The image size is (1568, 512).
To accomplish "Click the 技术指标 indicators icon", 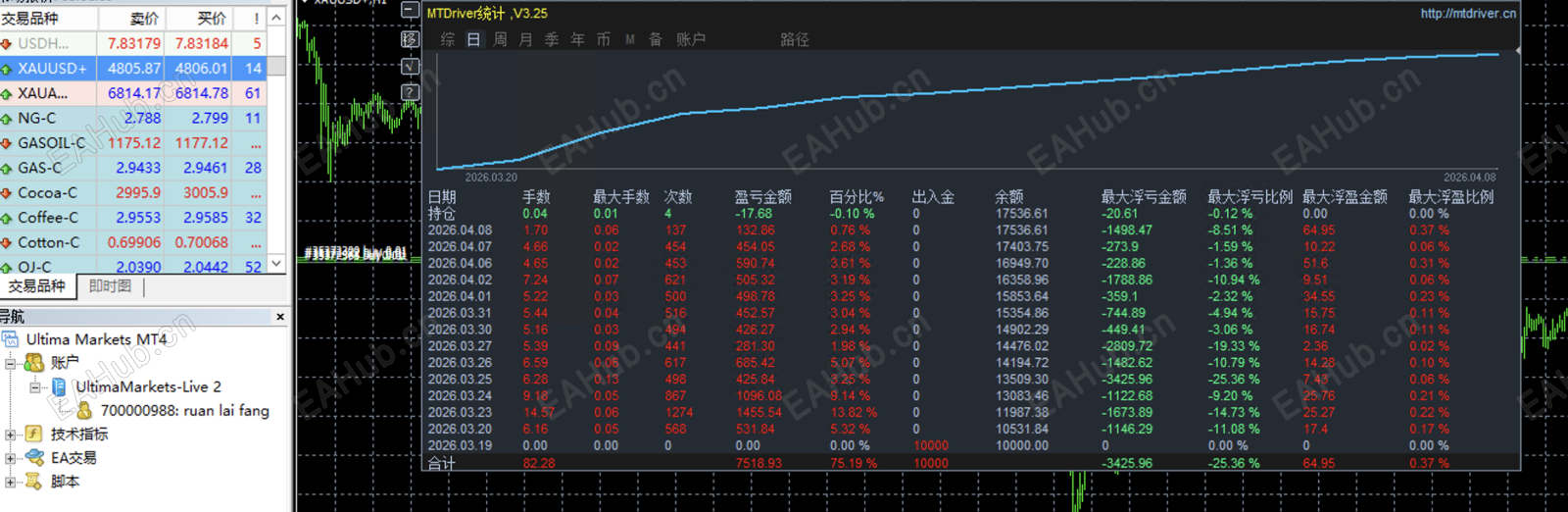I will point(34,434).
